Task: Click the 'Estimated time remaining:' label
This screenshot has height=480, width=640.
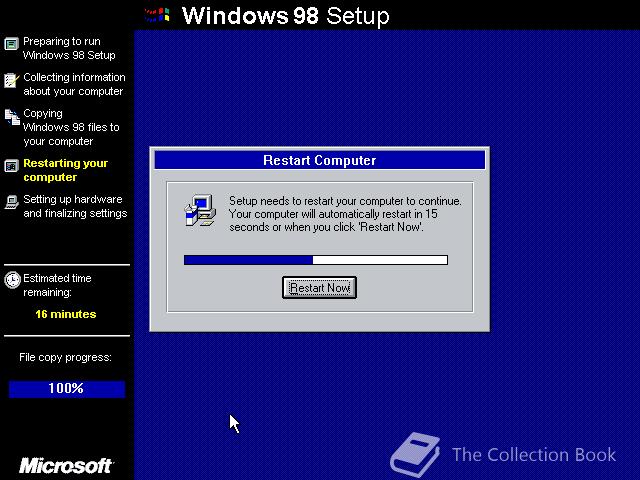Action: tap(57, 285)
